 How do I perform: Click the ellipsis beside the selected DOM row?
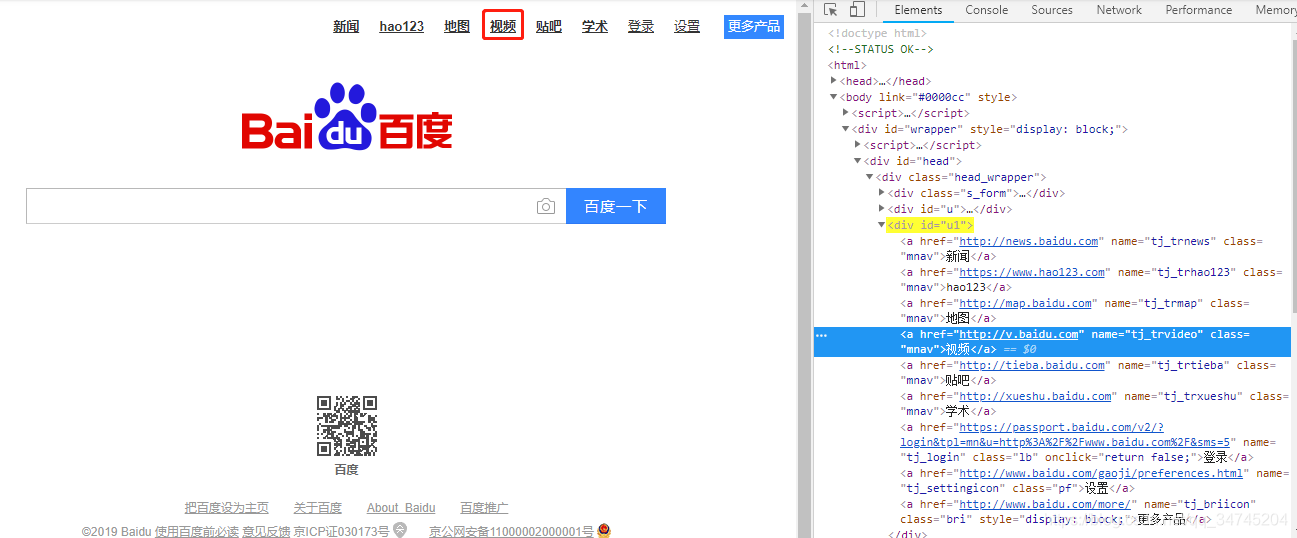pos(821,335)
